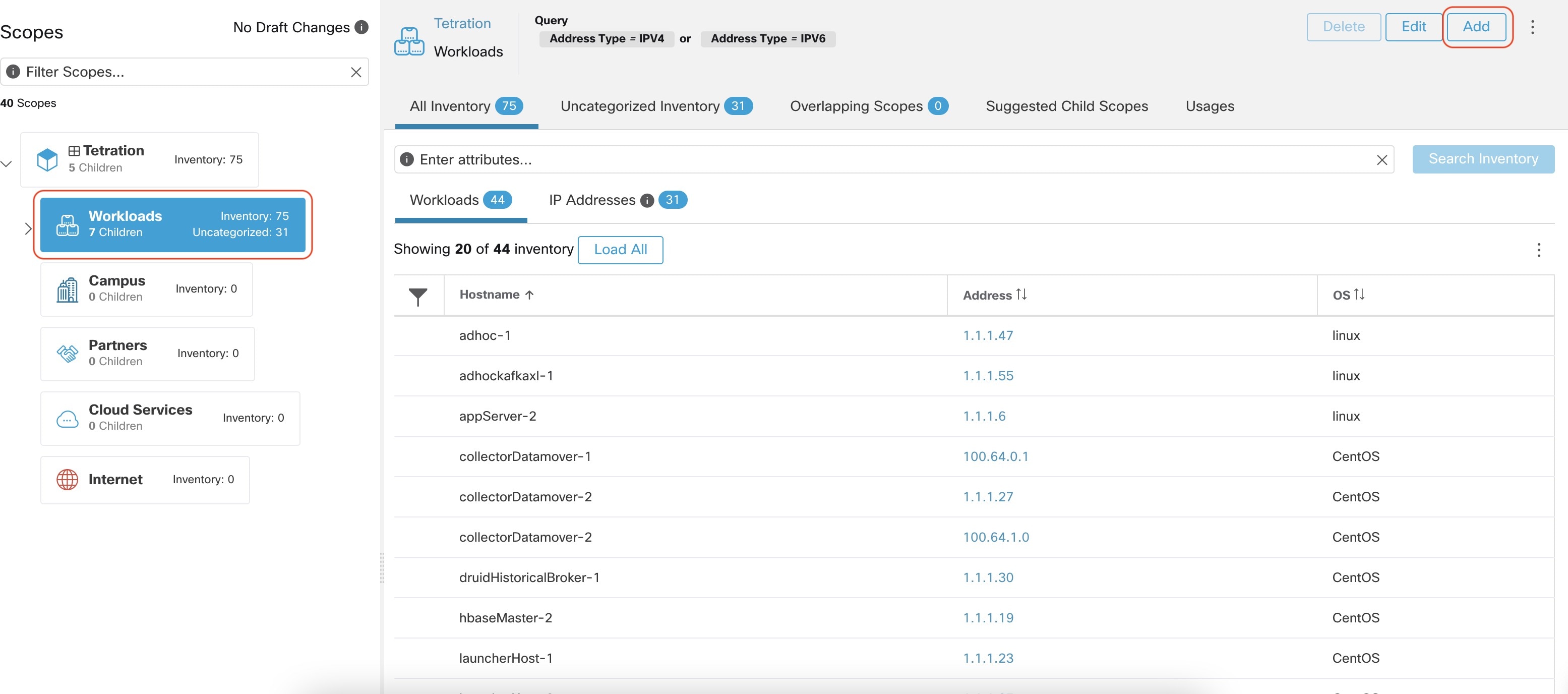Click the Address Type = IPV4 query chip
The height and width of the screenshot is (694, 1568).
click(x=606, y=39)
